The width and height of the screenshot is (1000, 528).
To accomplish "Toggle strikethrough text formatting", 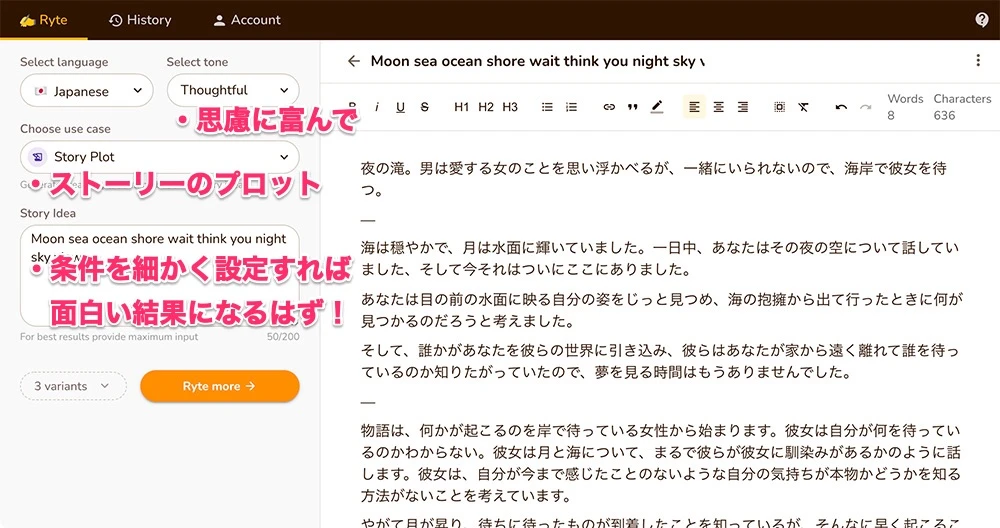I will pyautogui.click(x=425, y=107).
